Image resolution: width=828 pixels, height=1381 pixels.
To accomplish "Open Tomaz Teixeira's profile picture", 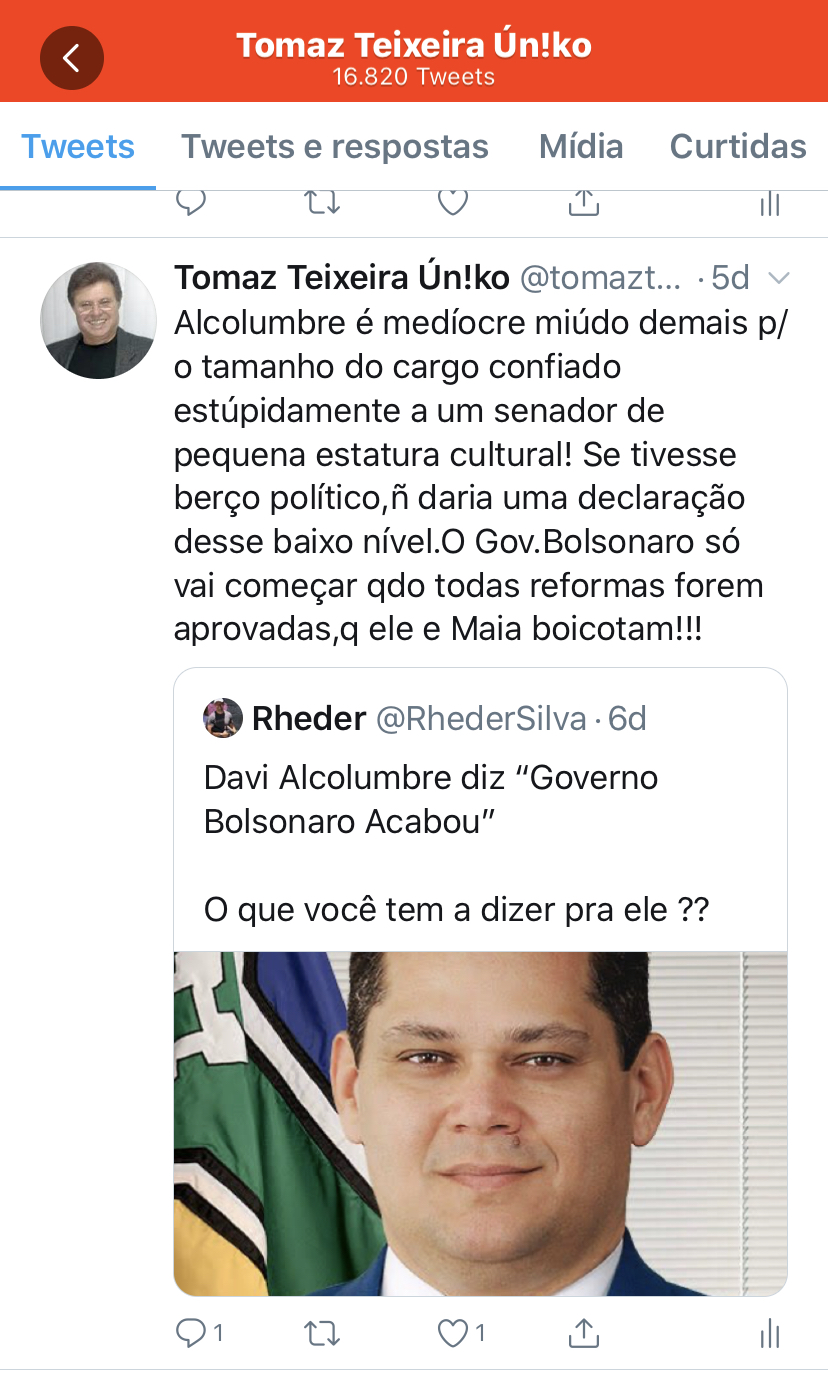I will (98, 320).
